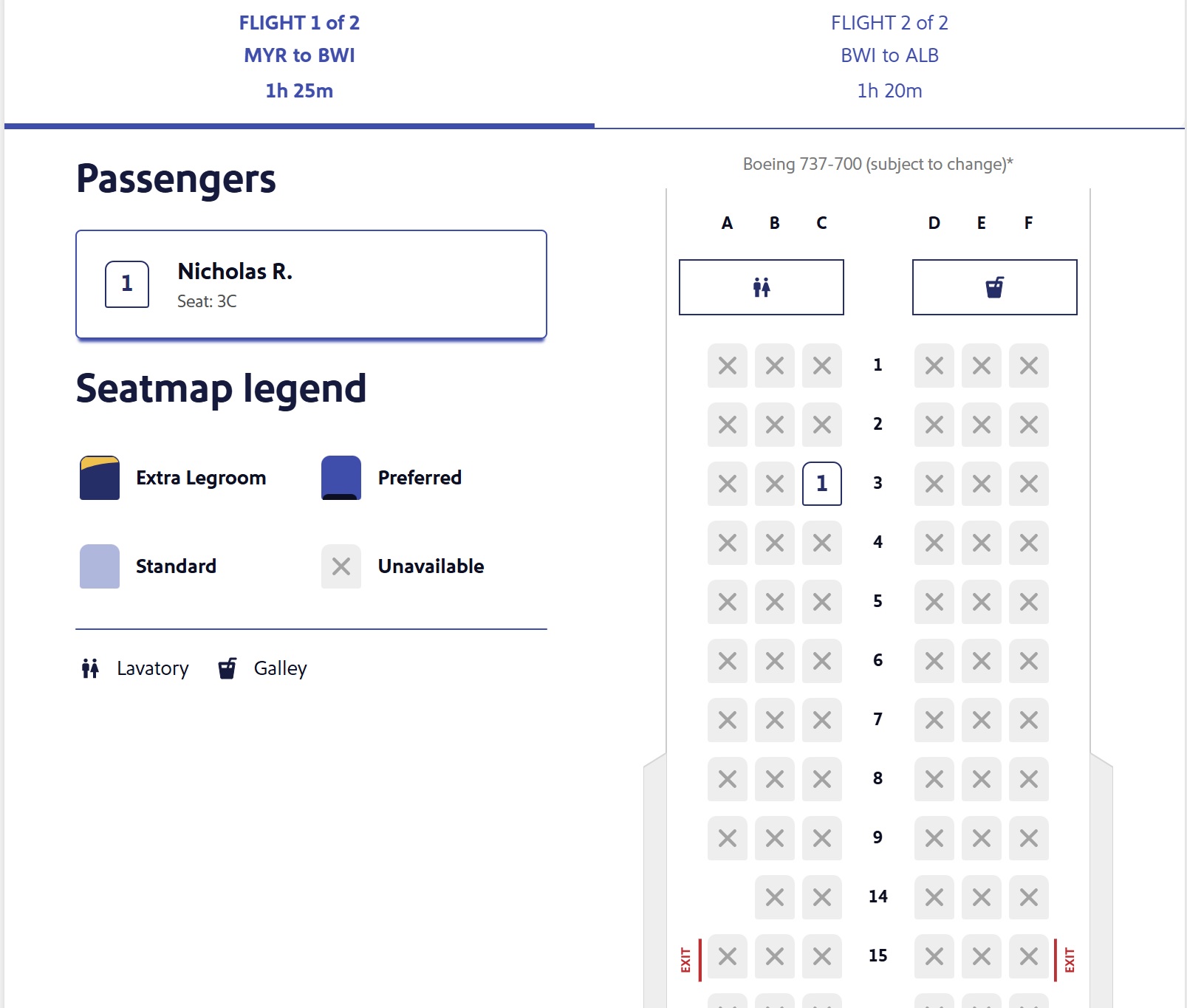Click the Standard seat color swatch

[100, 566]
